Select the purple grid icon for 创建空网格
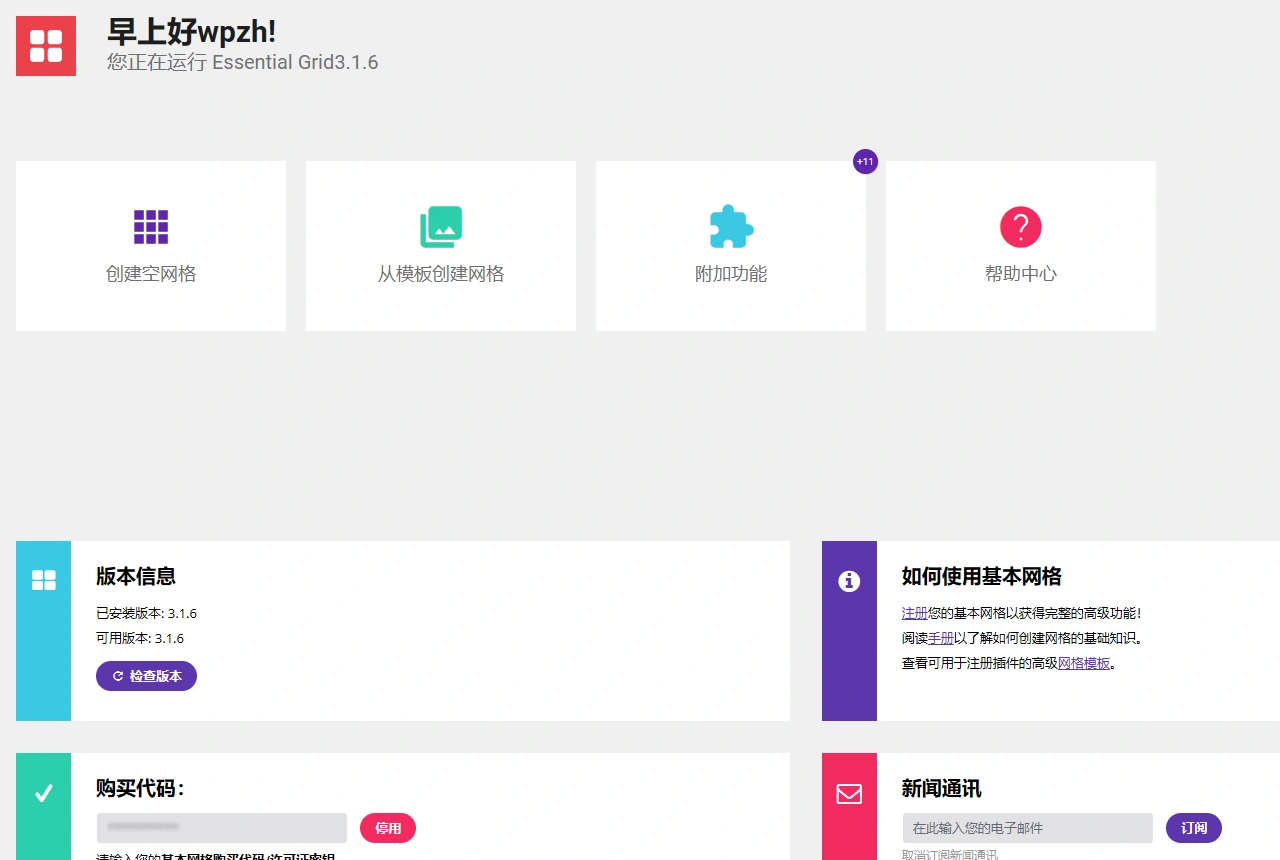 pos(150,226)
